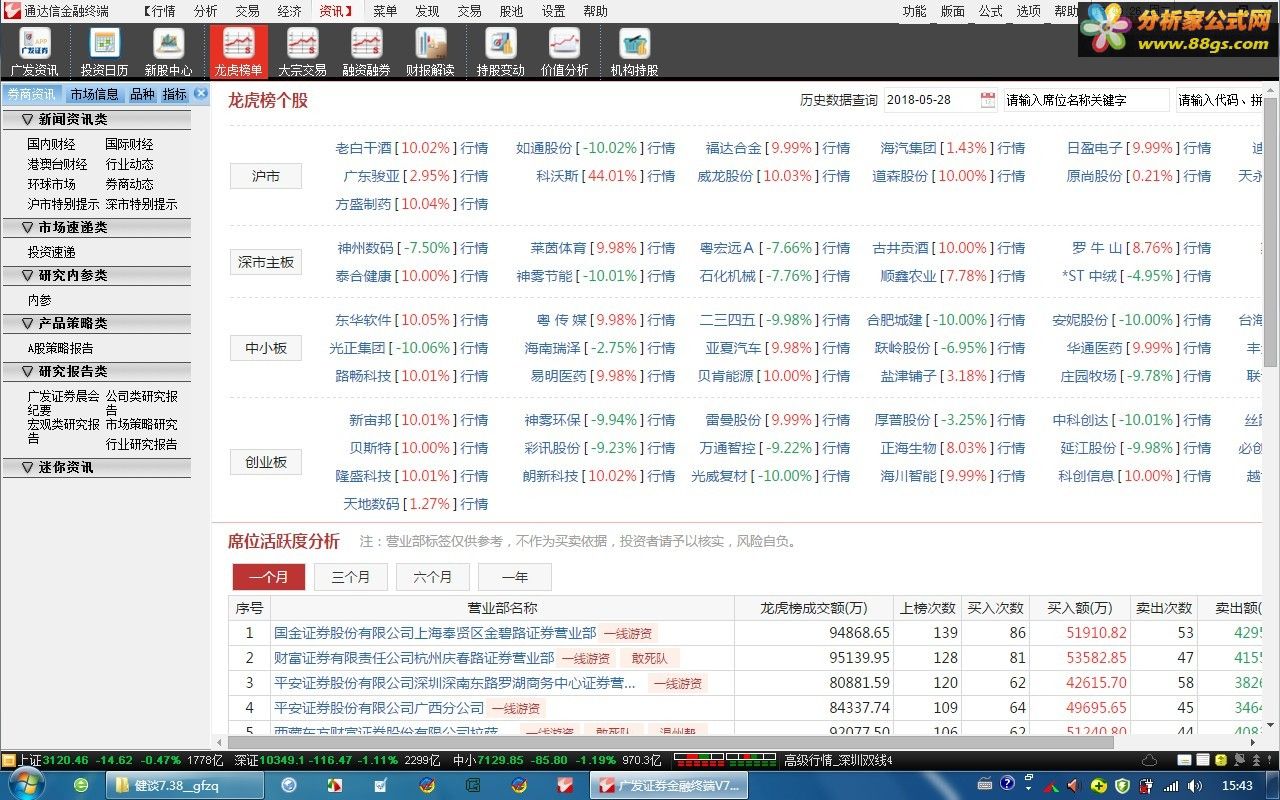
Task: Open 行业研究报告 link
Action: click(141, 444)
